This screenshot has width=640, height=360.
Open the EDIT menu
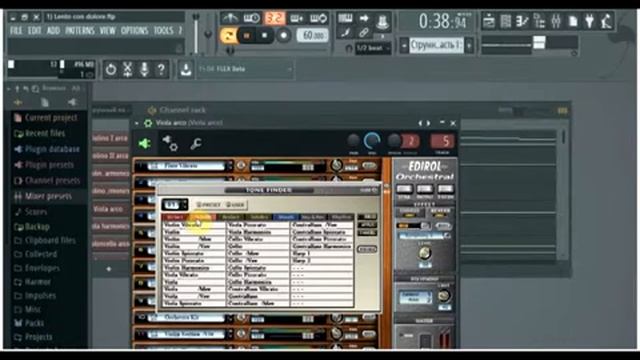(34, 31)
